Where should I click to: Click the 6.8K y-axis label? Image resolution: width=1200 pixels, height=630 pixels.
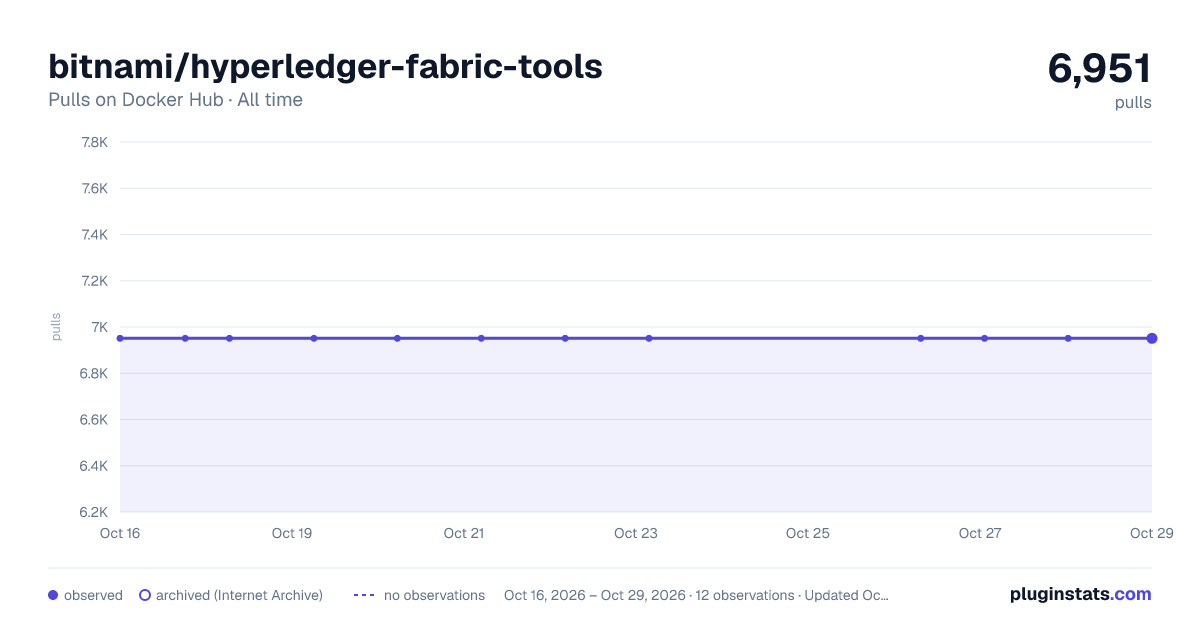pos(94,373)
